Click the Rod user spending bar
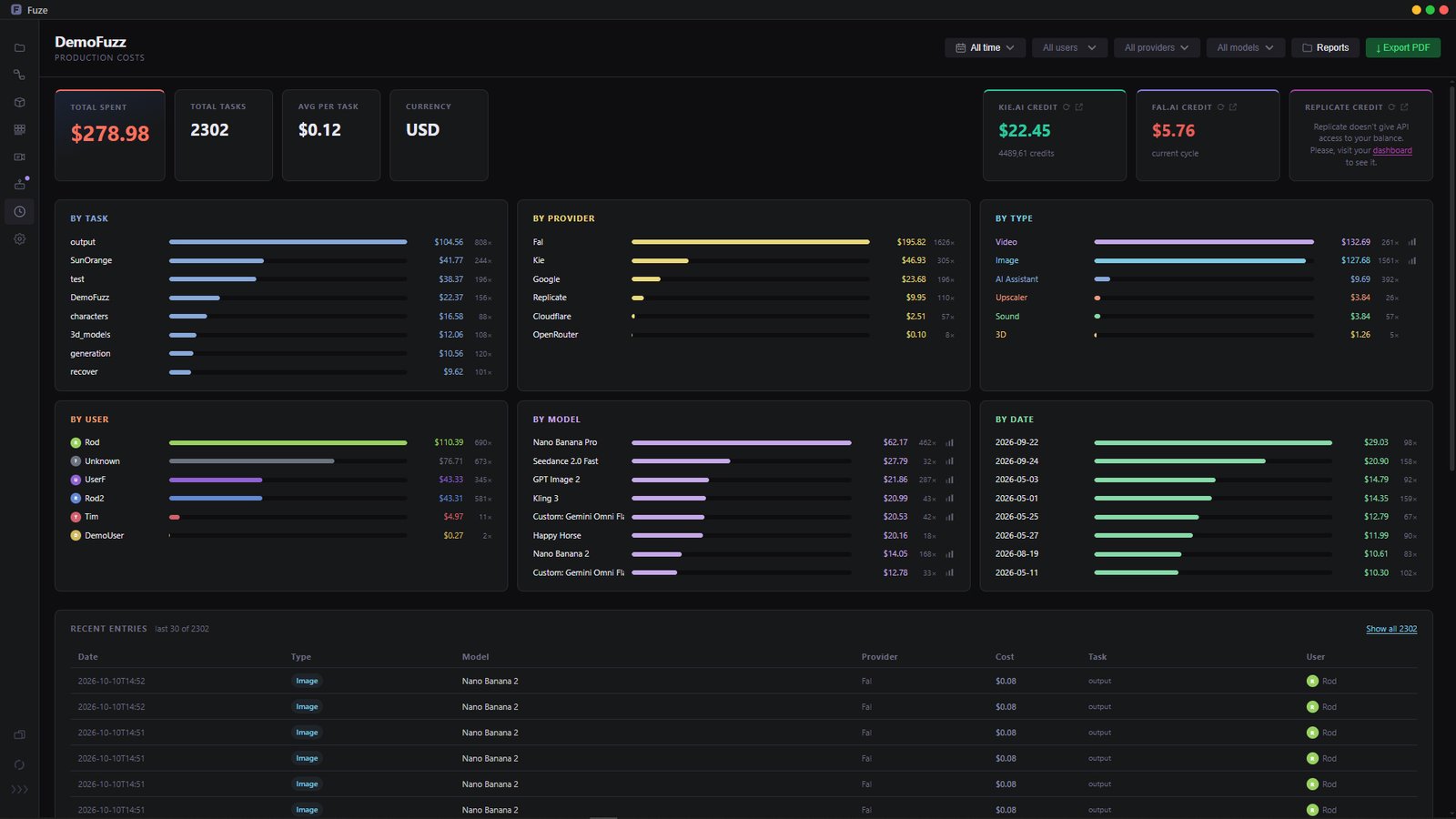1456x819 pixels. click(x=288, y=442)
